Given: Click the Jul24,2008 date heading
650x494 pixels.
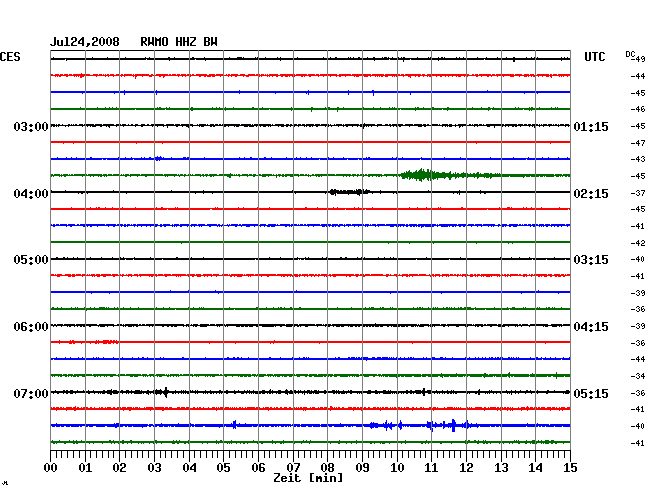Looking at the screenshot, I should 85,42.
